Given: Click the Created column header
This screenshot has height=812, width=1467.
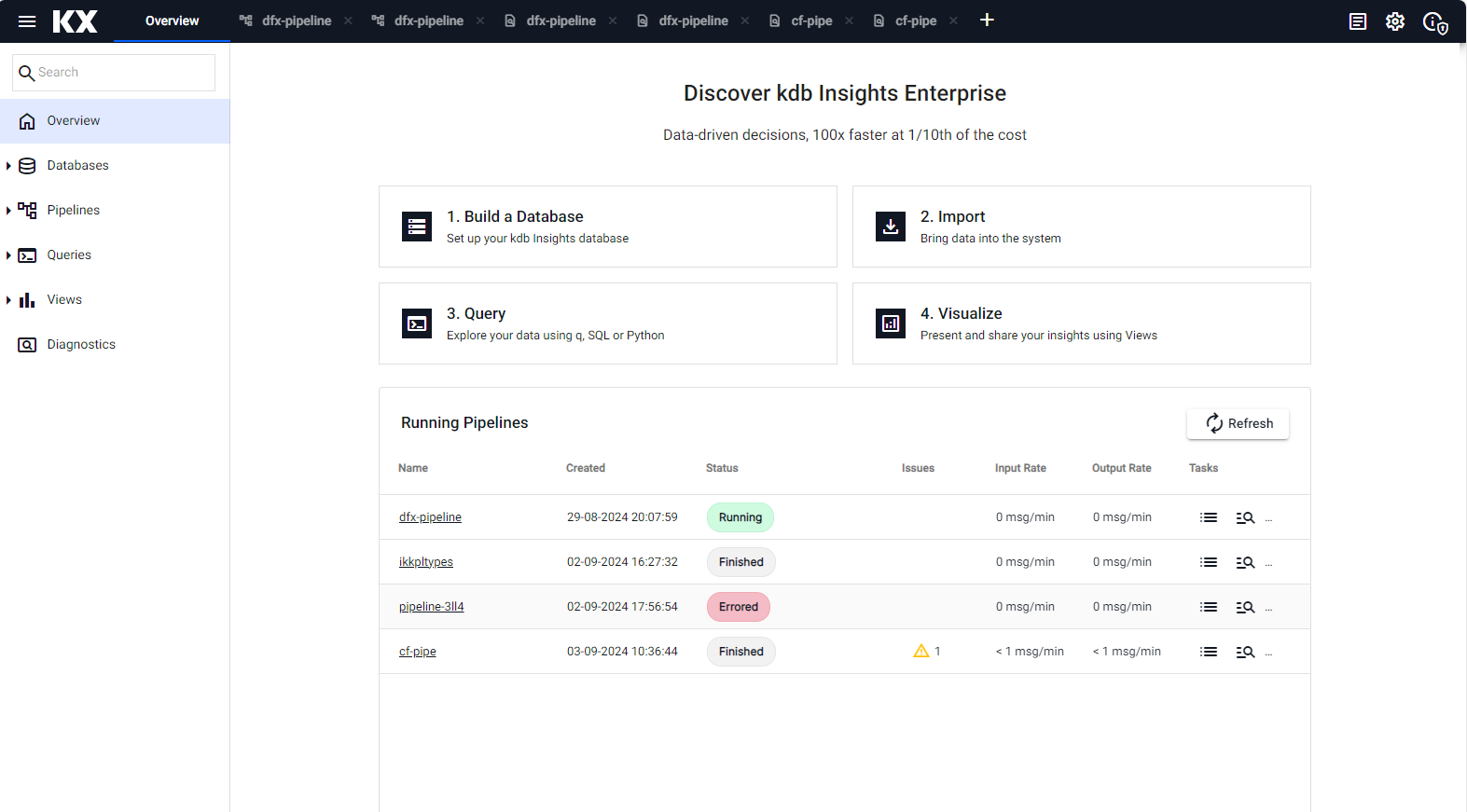Looking at the screenshot, I should 586,468.
